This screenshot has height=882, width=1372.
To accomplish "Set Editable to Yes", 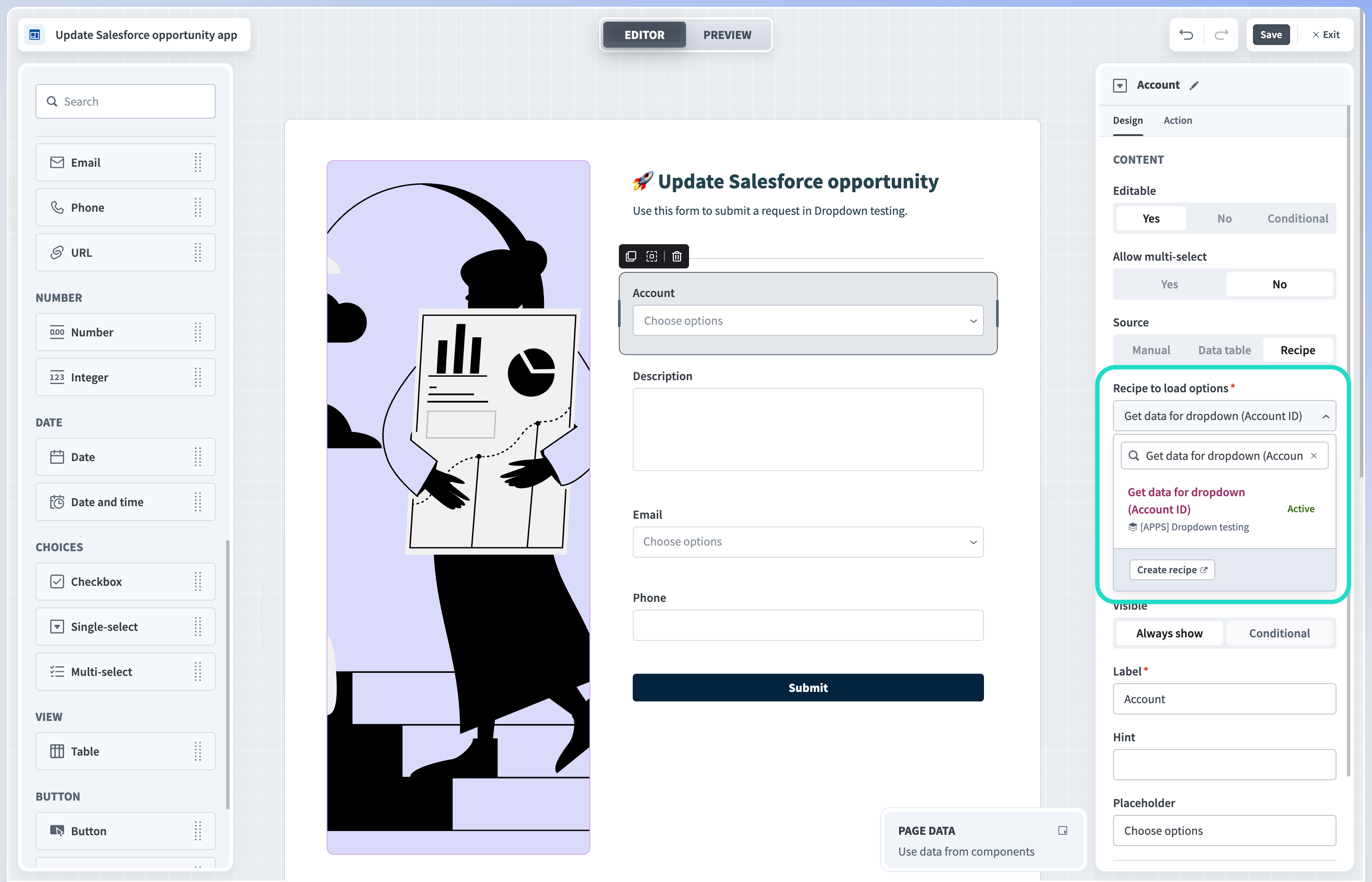I will point(1150,218).
